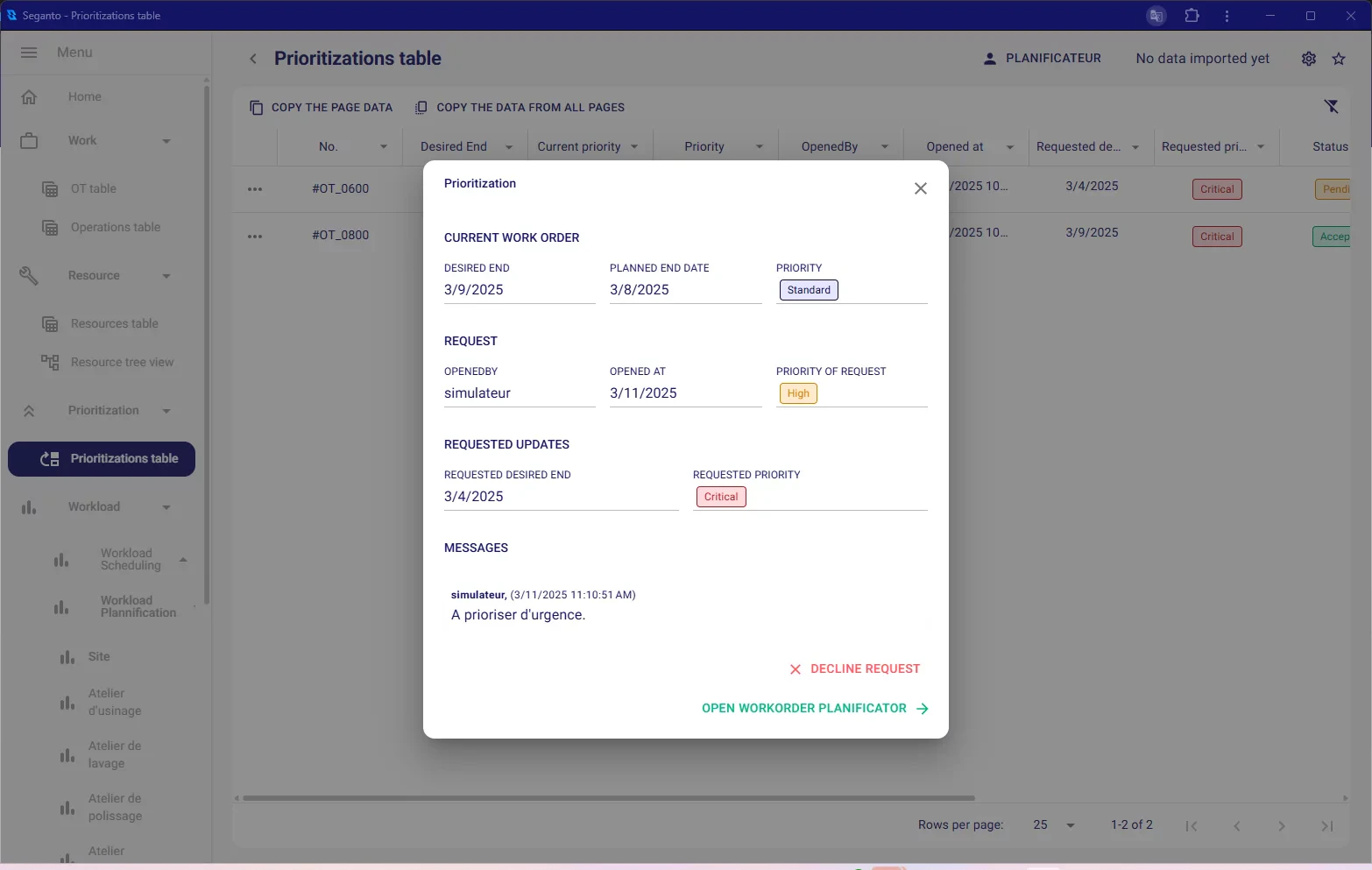Open Workload Scheduling chart icon

[x=61, y=560]
